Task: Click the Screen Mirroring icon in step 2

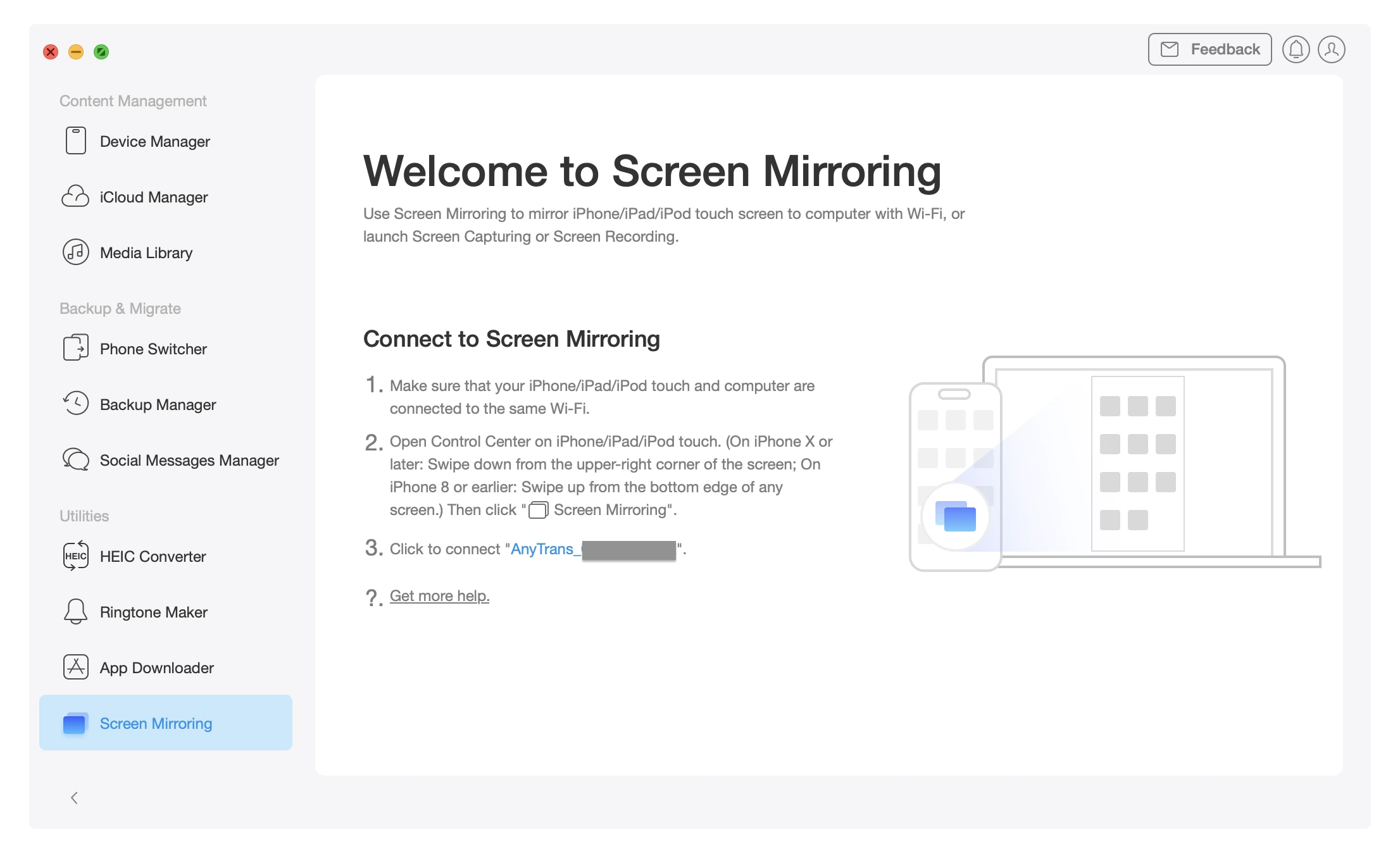Action: (537, 509)
